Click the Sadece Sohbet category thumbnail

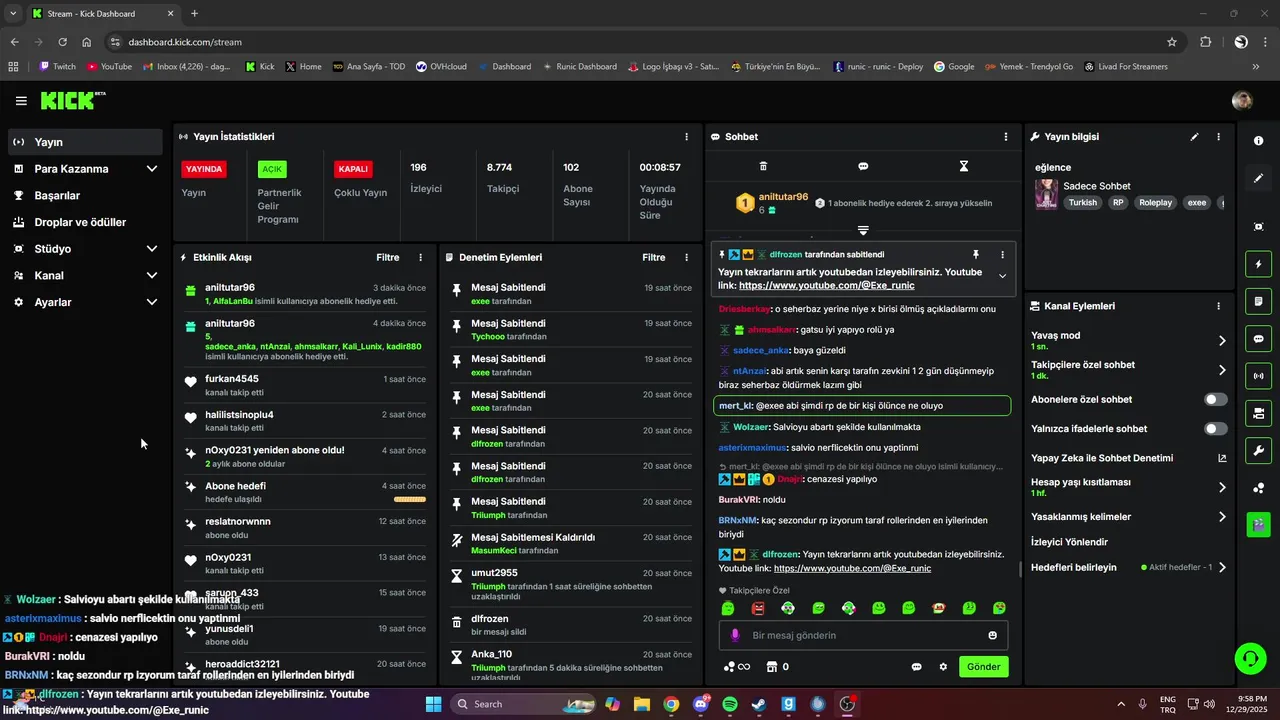pos(1046,194)
